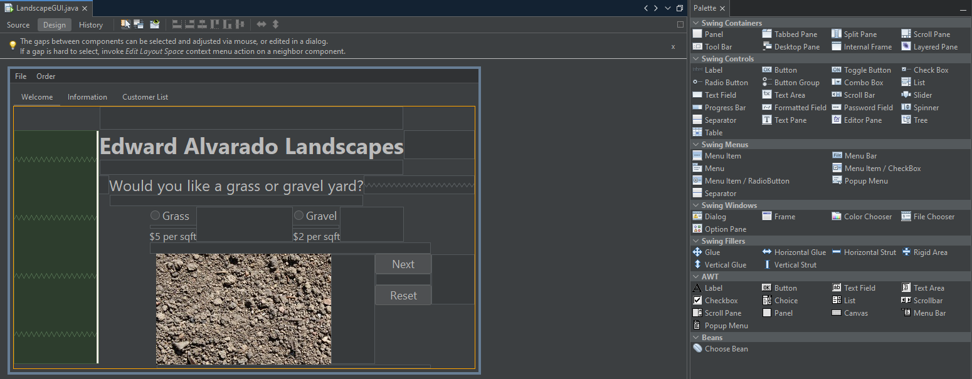The image size is (972, 379).
Task: Activate Connection Mode in designer toolbar
Action: [x=139, y=25]
